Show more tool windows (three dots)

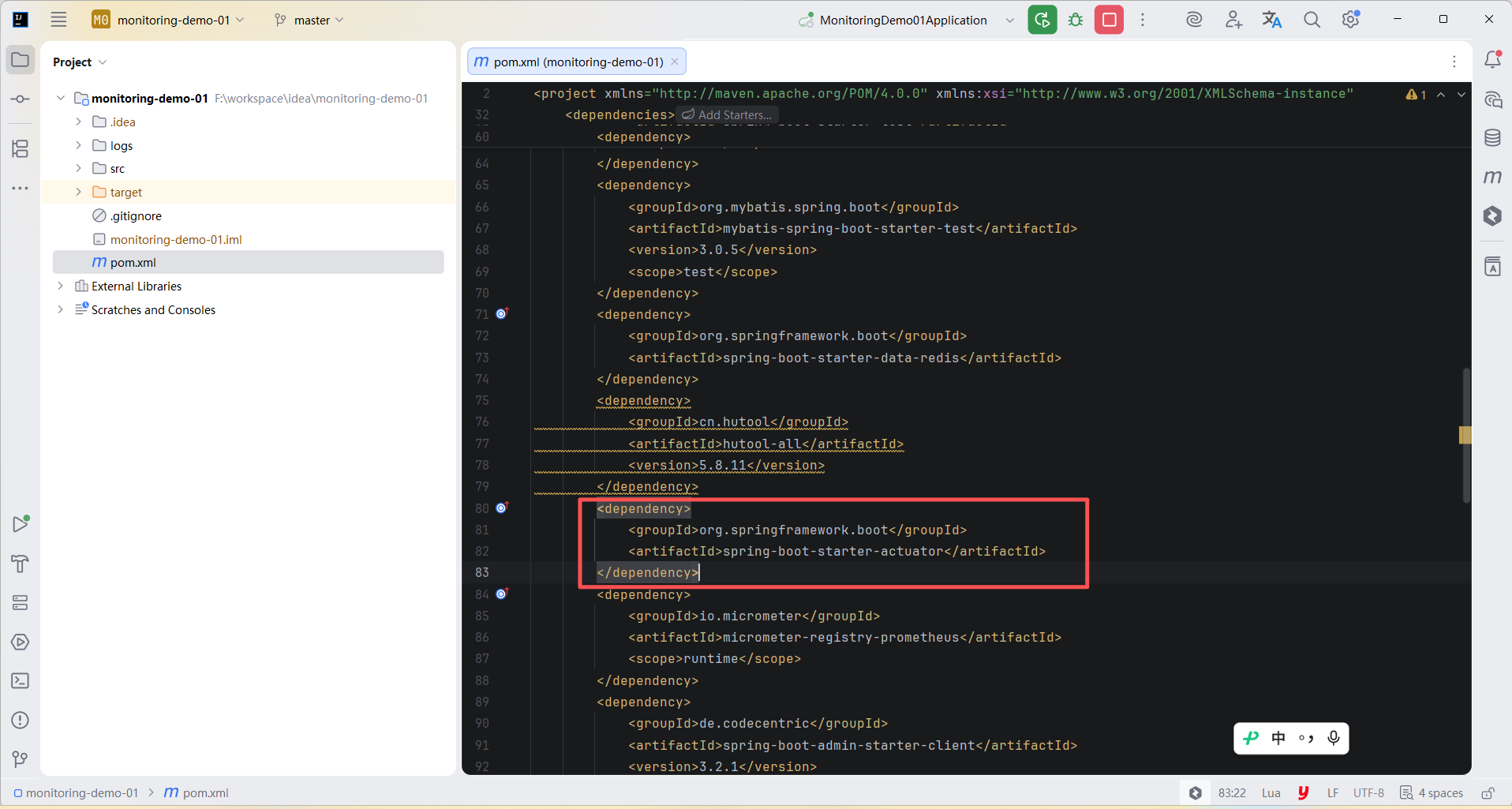click(x=21, y=188)
